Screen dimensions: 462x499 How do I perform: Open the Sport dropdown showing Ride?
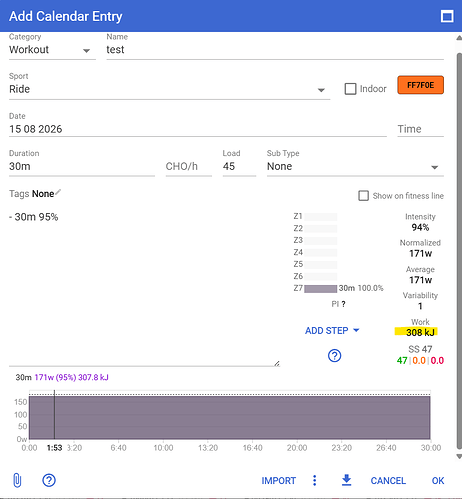tap(169, 89)
